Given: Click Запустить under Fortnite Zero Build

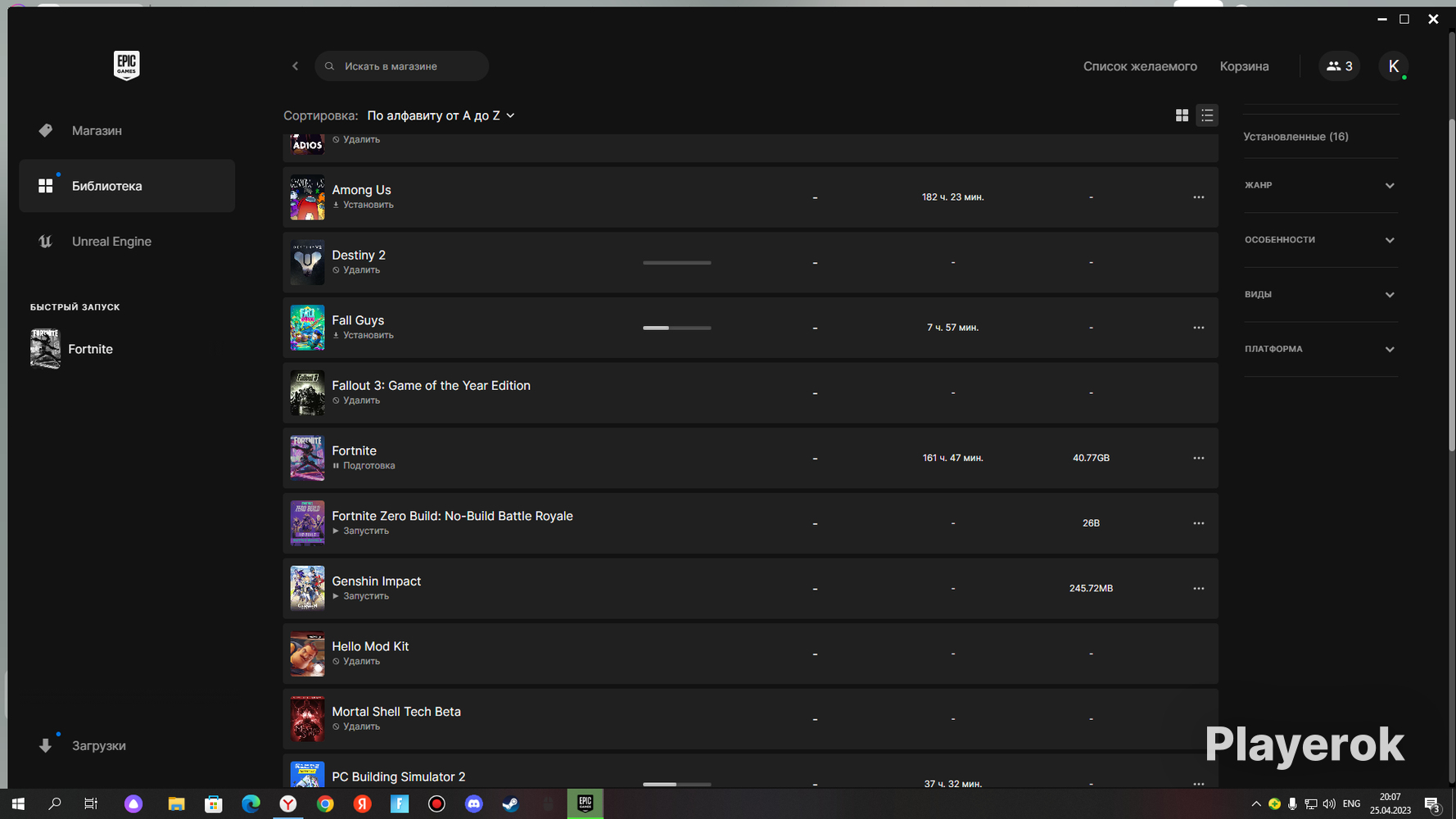Looking at the screenshot, I should tap(360, 531).
